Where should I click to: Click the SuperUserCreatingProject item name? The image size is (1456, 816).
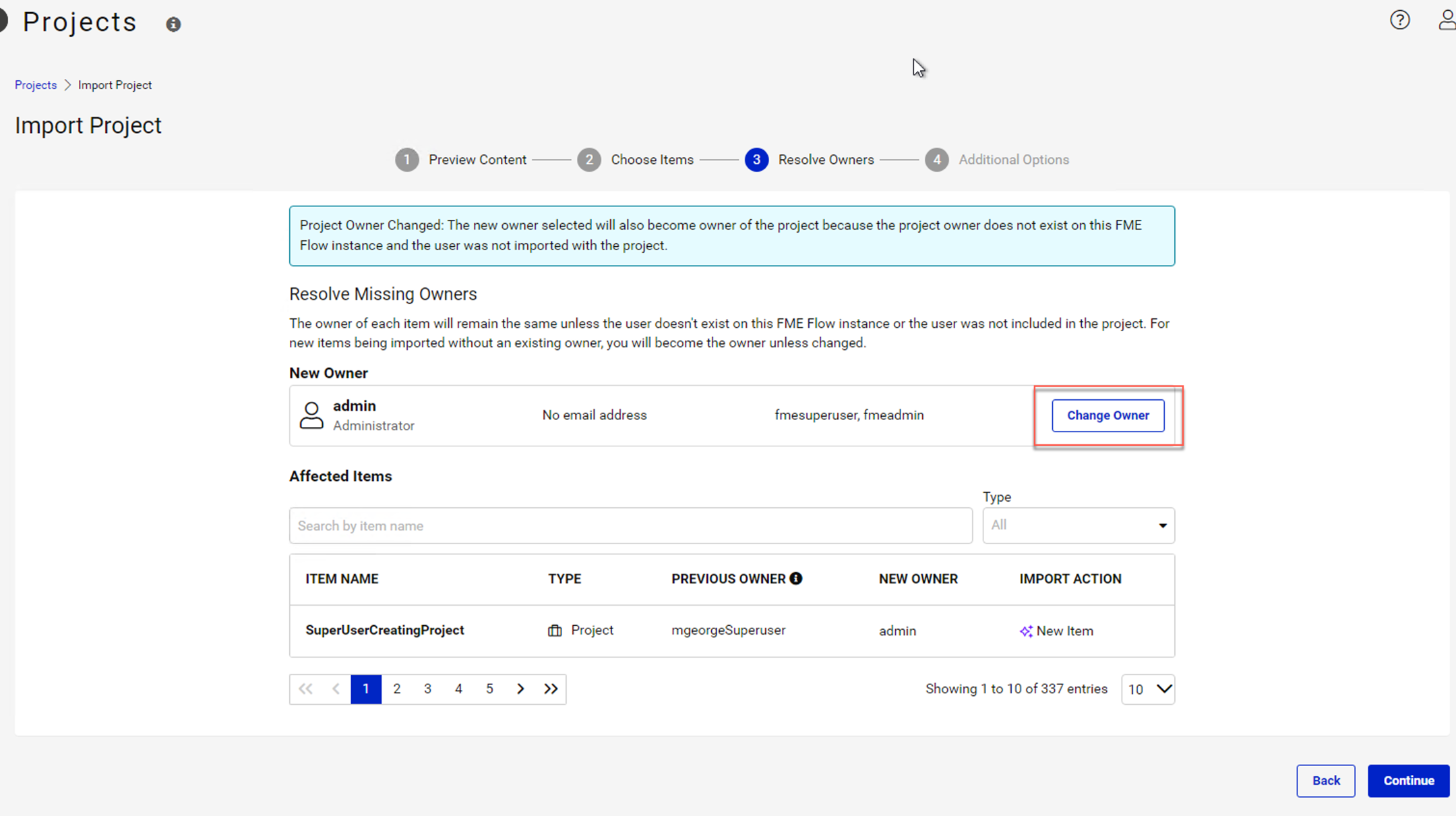pos(385,630)
